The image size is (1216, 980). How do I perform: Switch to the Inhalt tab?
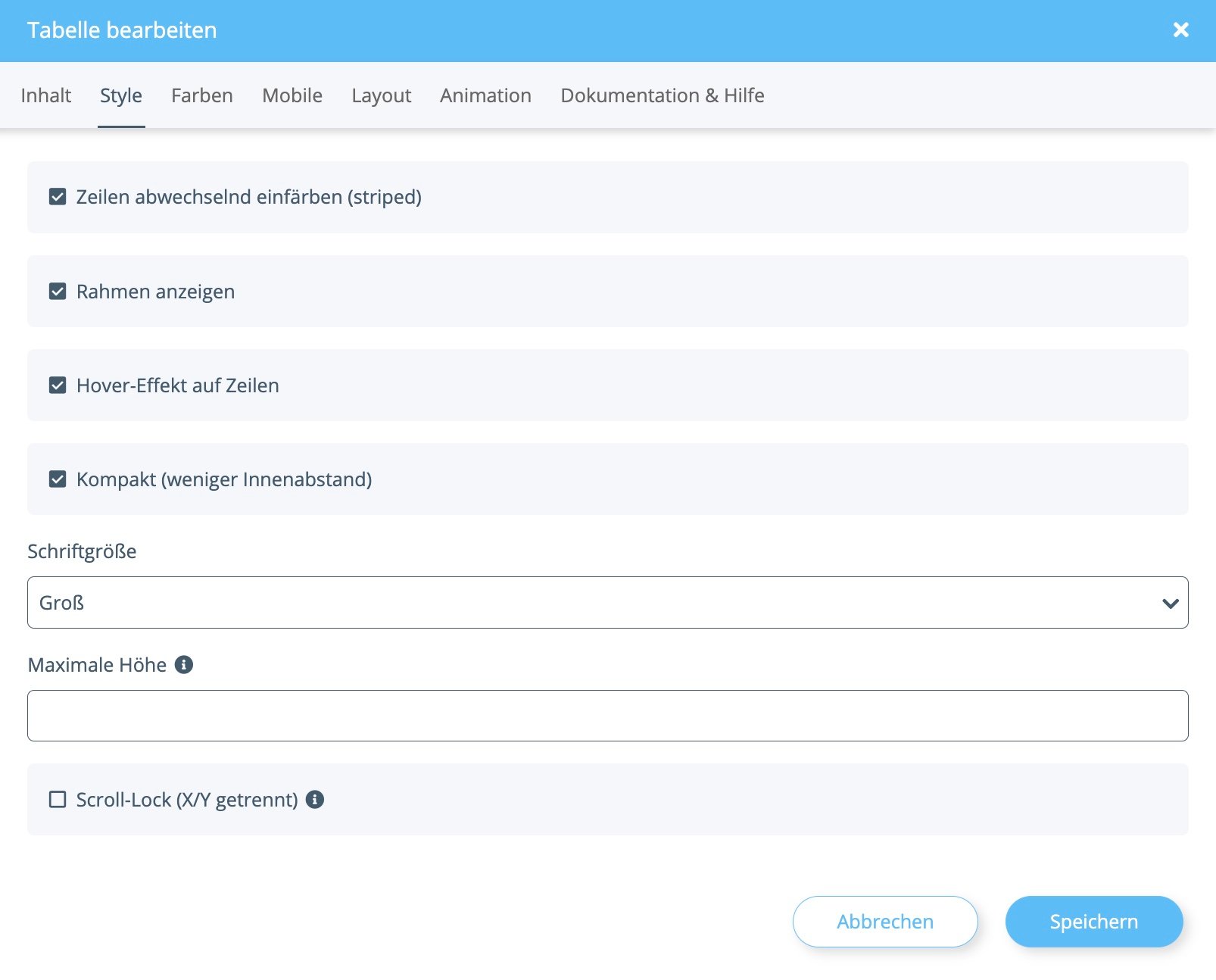tap(46, 95)
